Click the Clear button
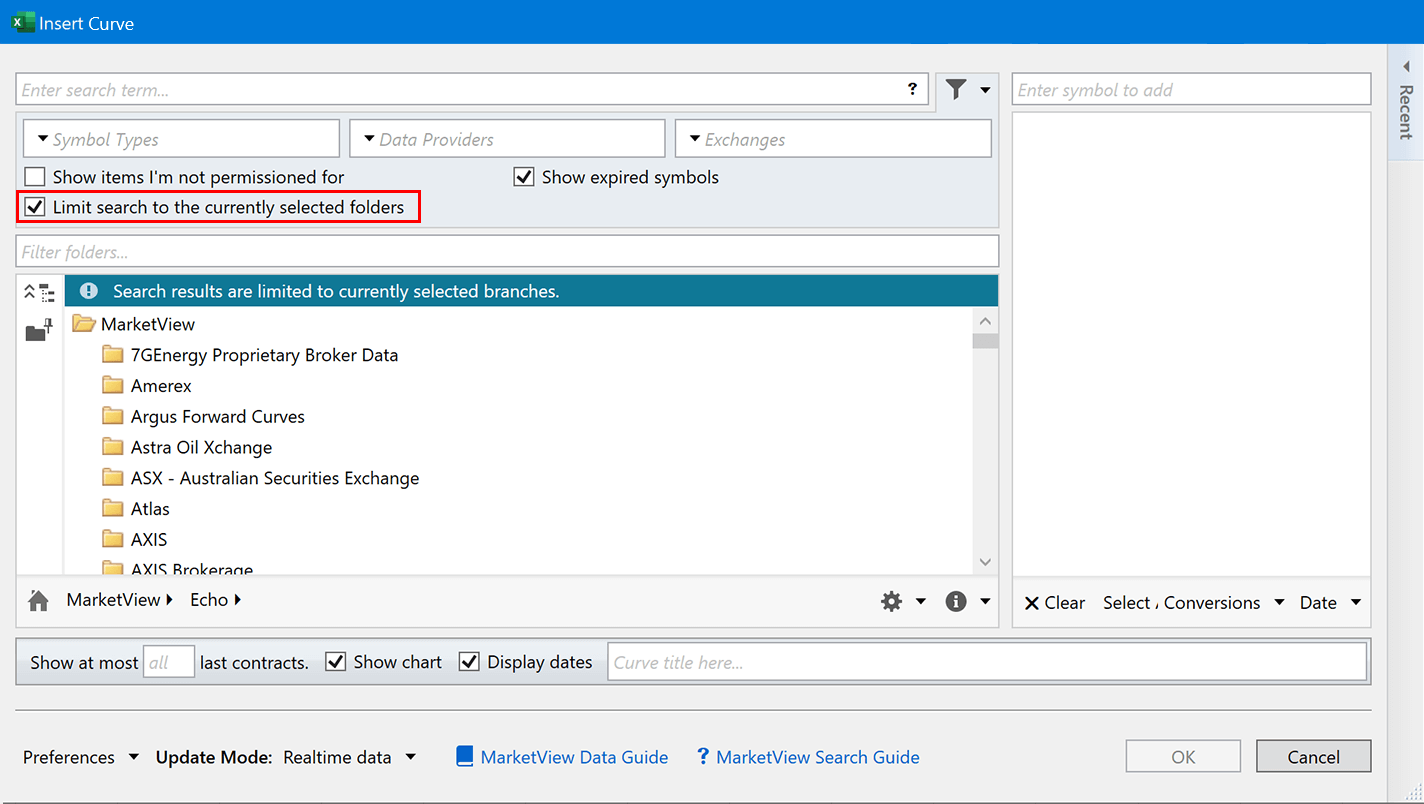This screenshot has height=804, width=1424. 1055,603
